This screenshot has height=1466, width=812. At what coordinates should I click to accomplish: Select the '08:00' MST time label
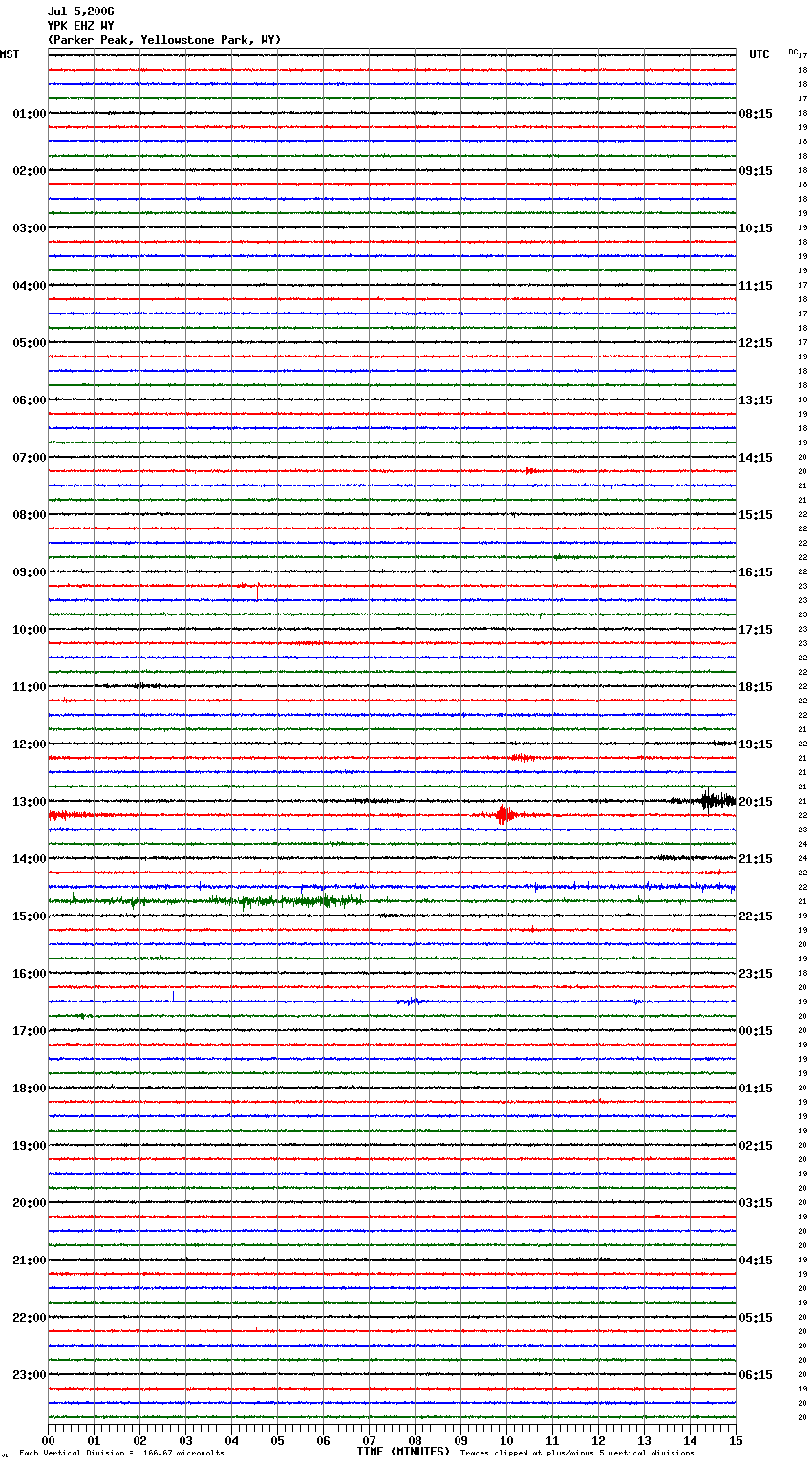point(30,515)
